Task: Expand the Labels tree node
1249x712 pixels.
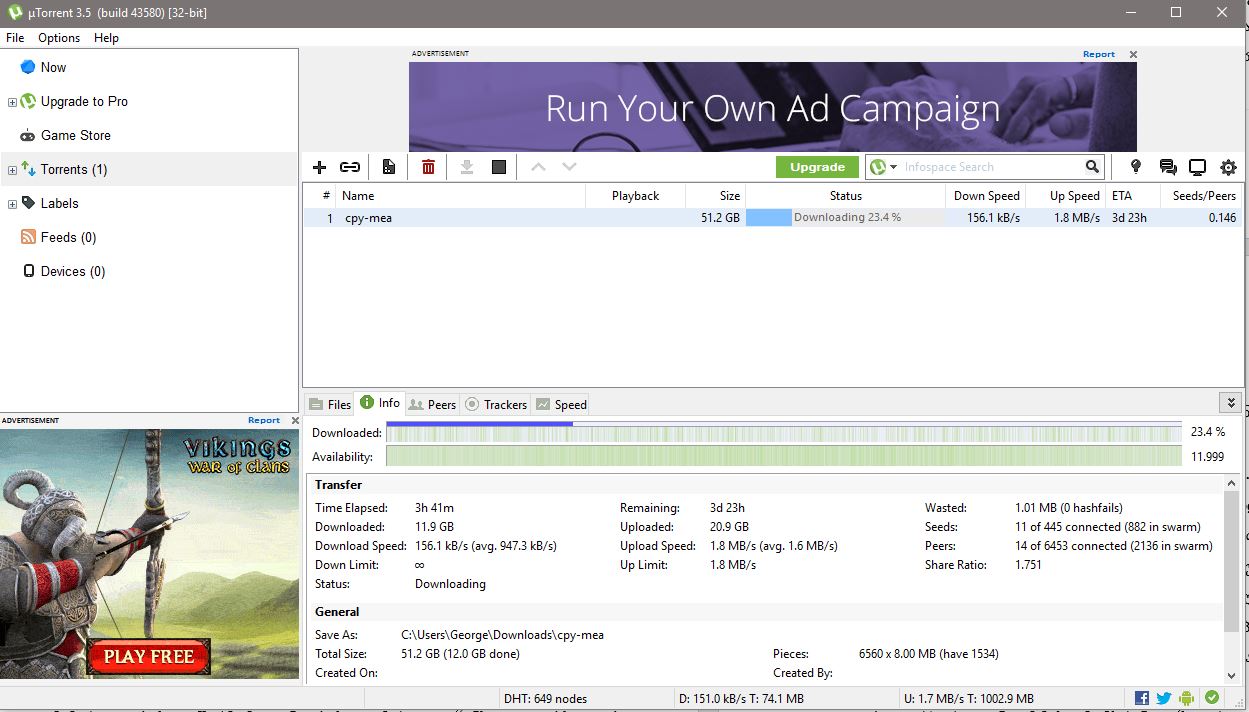Action: pyautogui.click(x=12, y=204)
